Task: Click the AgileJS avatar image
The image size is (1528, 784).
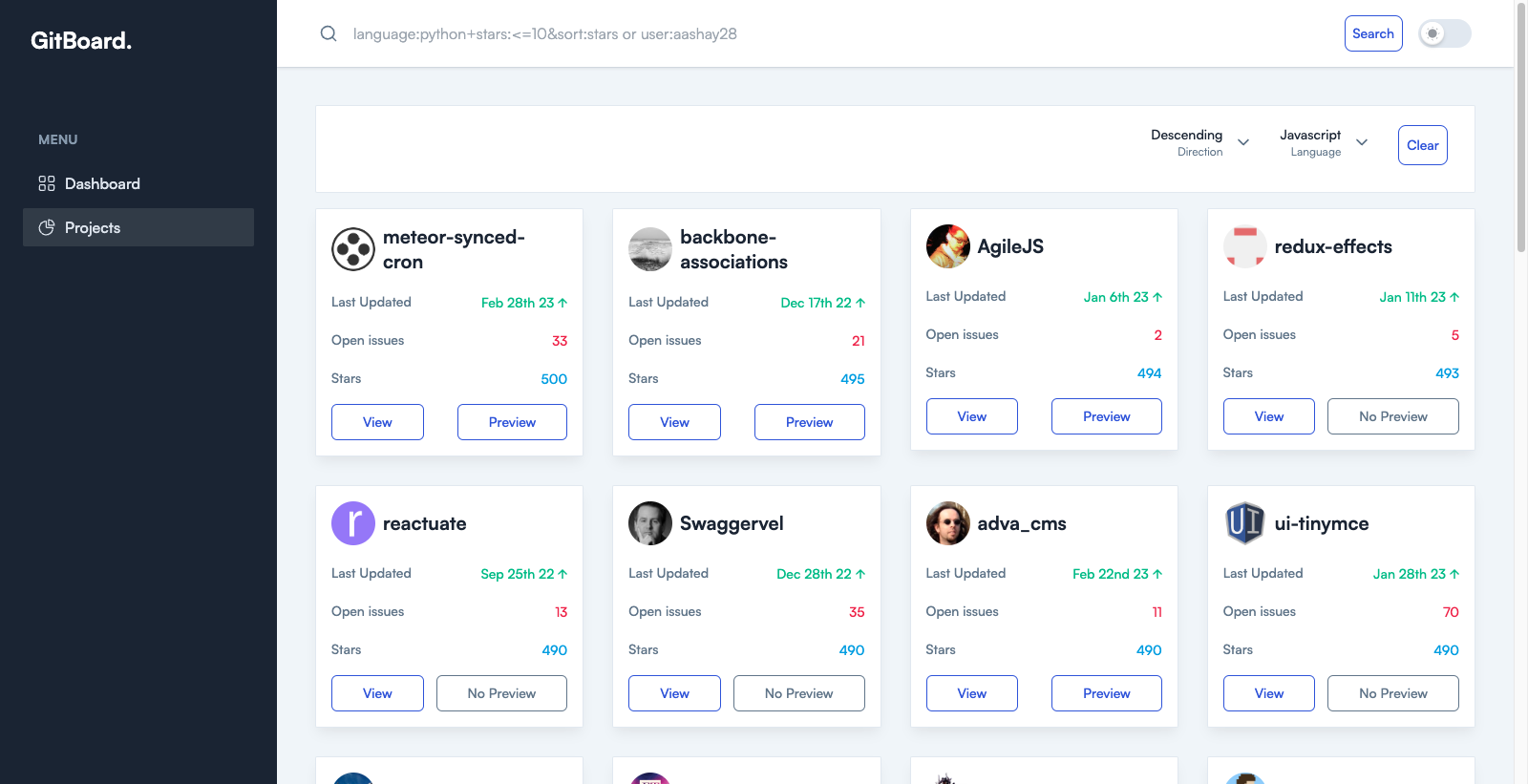Action: [947, 246]
